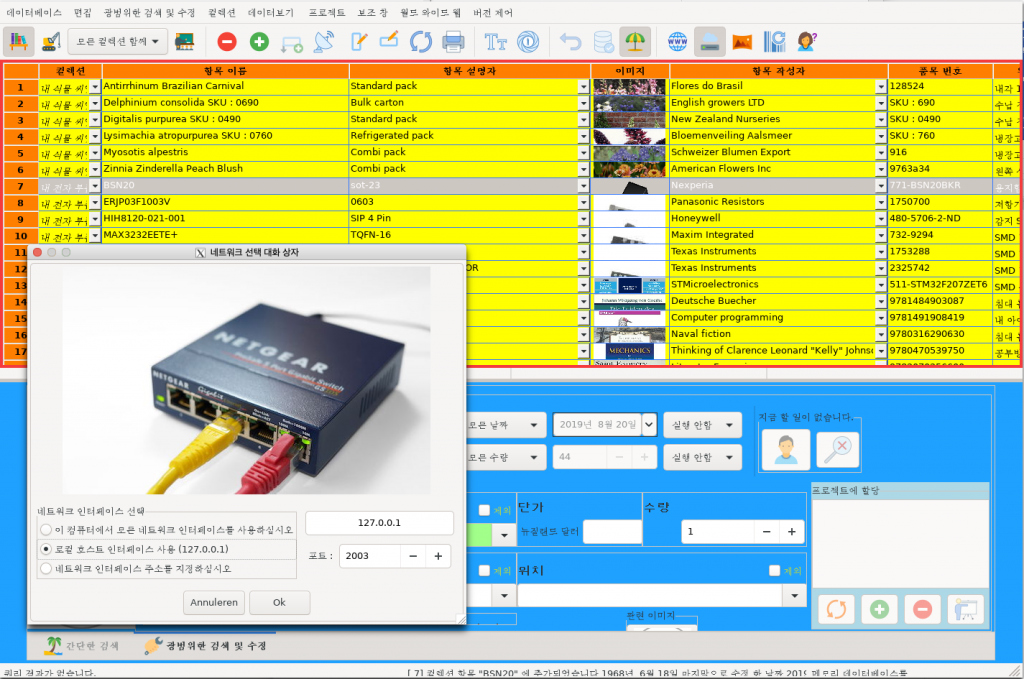
Task: Click the 뉴질랜드 달러 price input field
Action: point(612,531)
